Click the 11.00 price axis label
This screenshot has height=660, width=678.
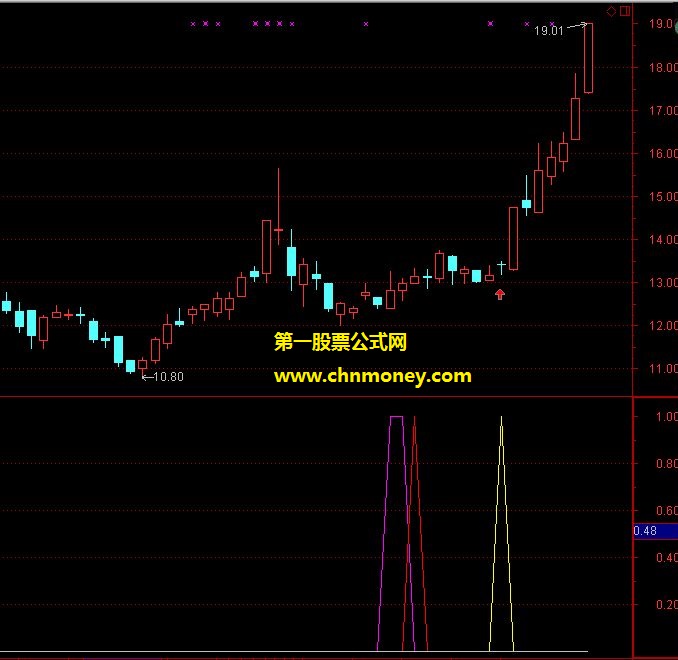click(663, 368)
